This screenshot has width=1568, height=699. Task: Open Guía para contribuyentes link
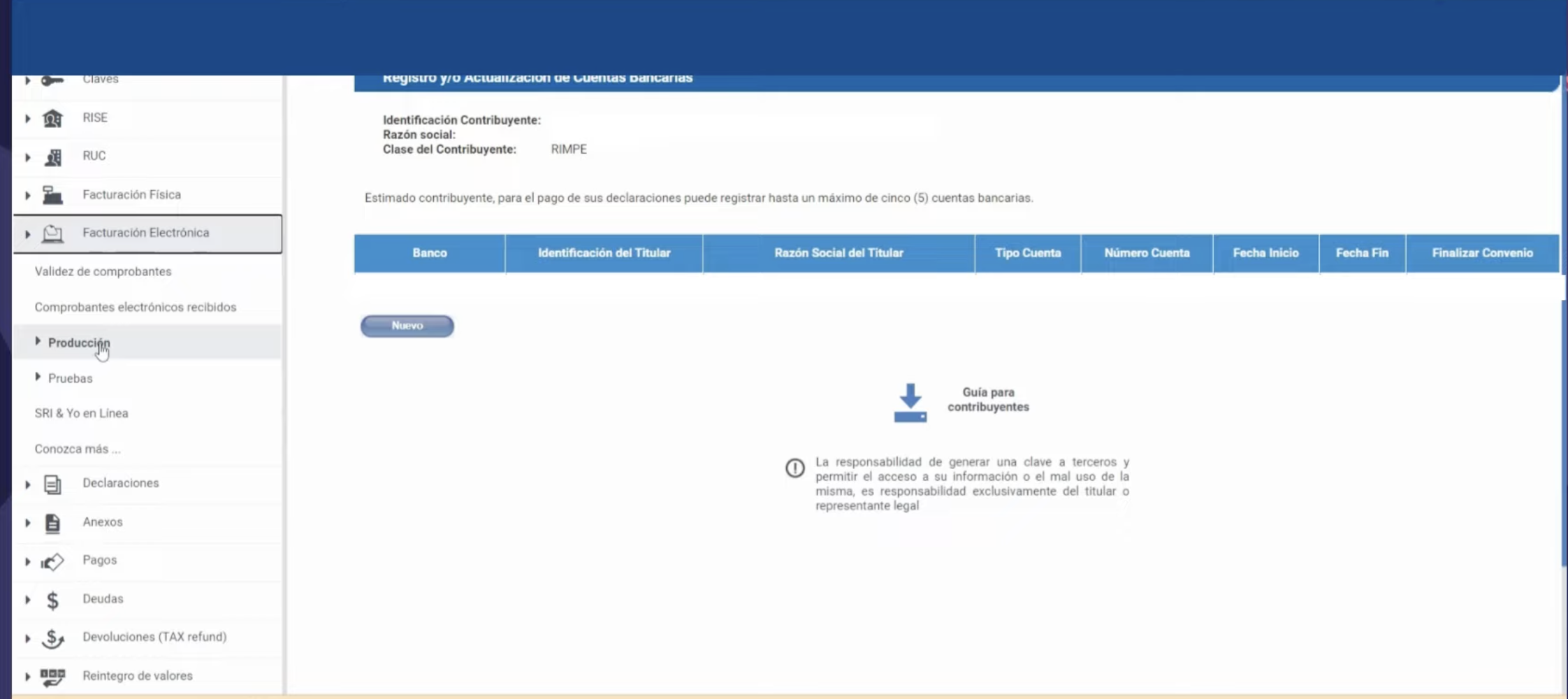pyautogui.click(x=988, y=400)
